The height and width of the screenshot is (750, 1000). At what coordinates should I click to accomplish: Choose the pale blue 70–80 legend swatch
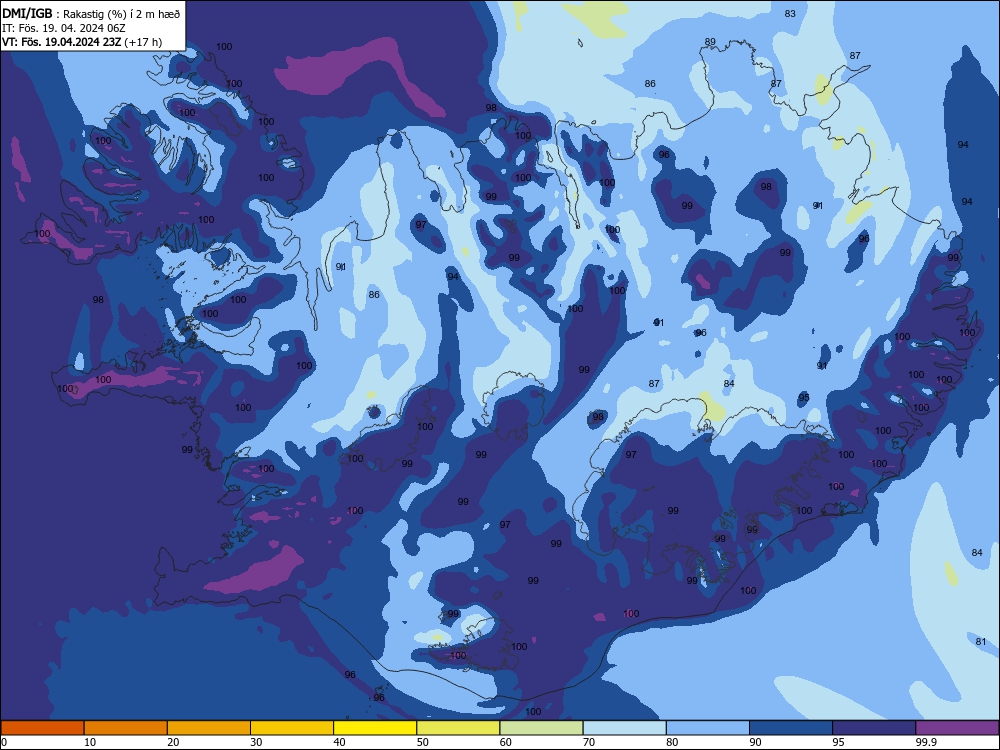(x=624, y=728)
